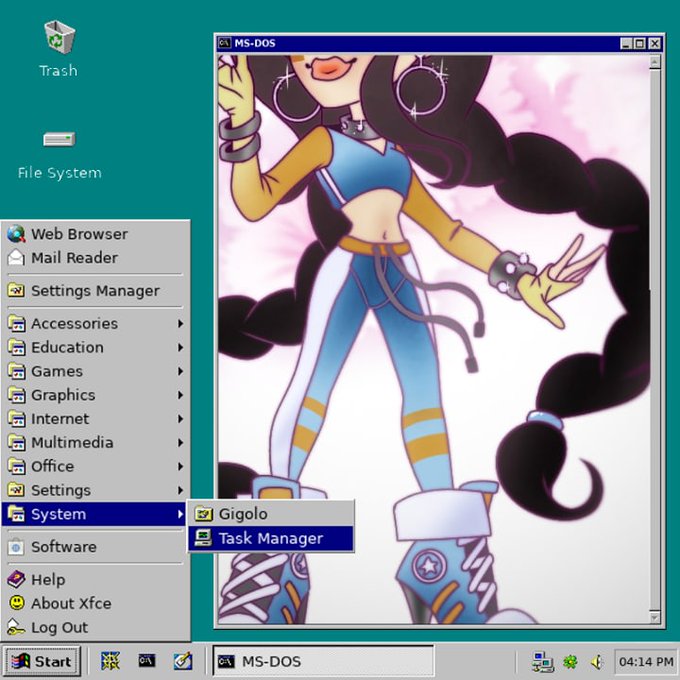This screenshot has height=680, width=680.
Task: Click the Web Browser globe icon
Action: coord(16,234)
